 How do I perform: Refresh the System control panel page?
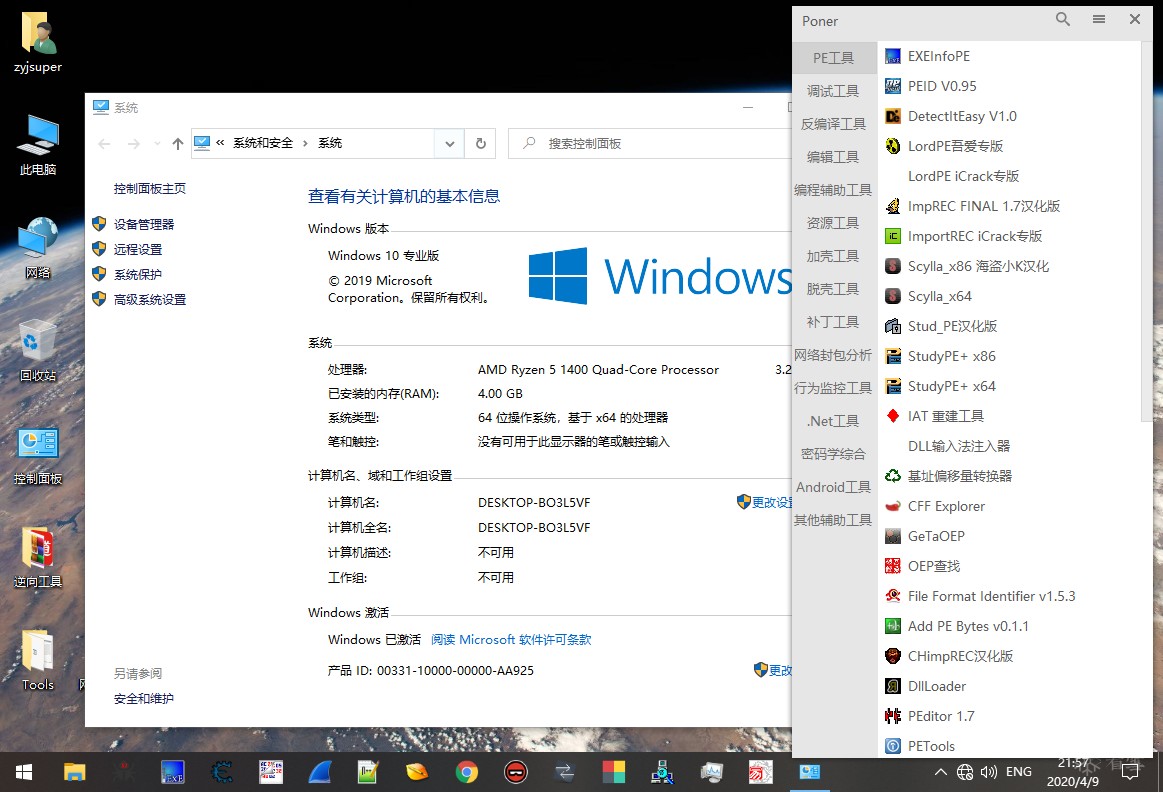point(481,144)
